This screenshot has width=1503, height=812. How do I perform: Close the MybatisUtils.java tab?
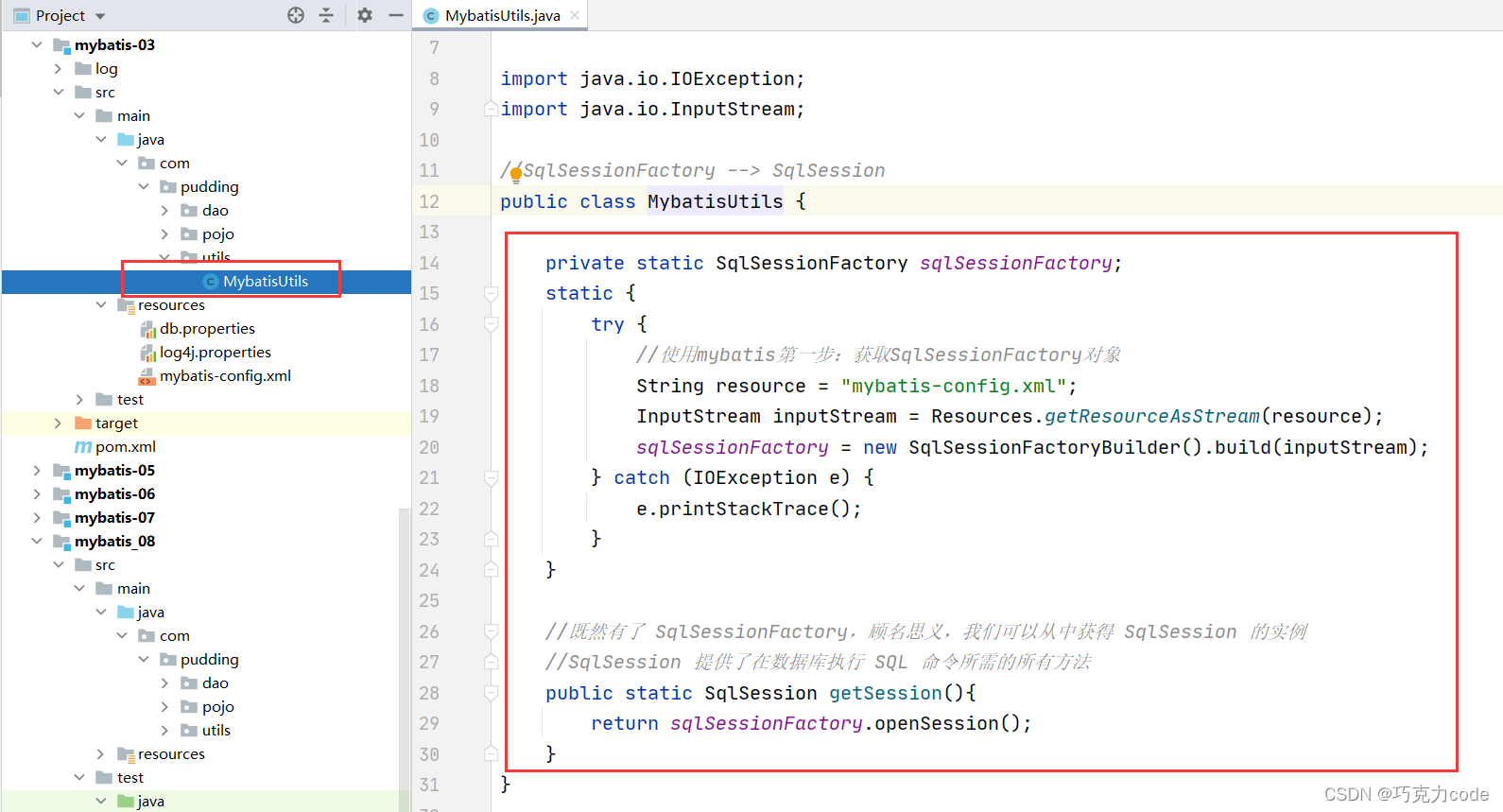tap(575, 15)
